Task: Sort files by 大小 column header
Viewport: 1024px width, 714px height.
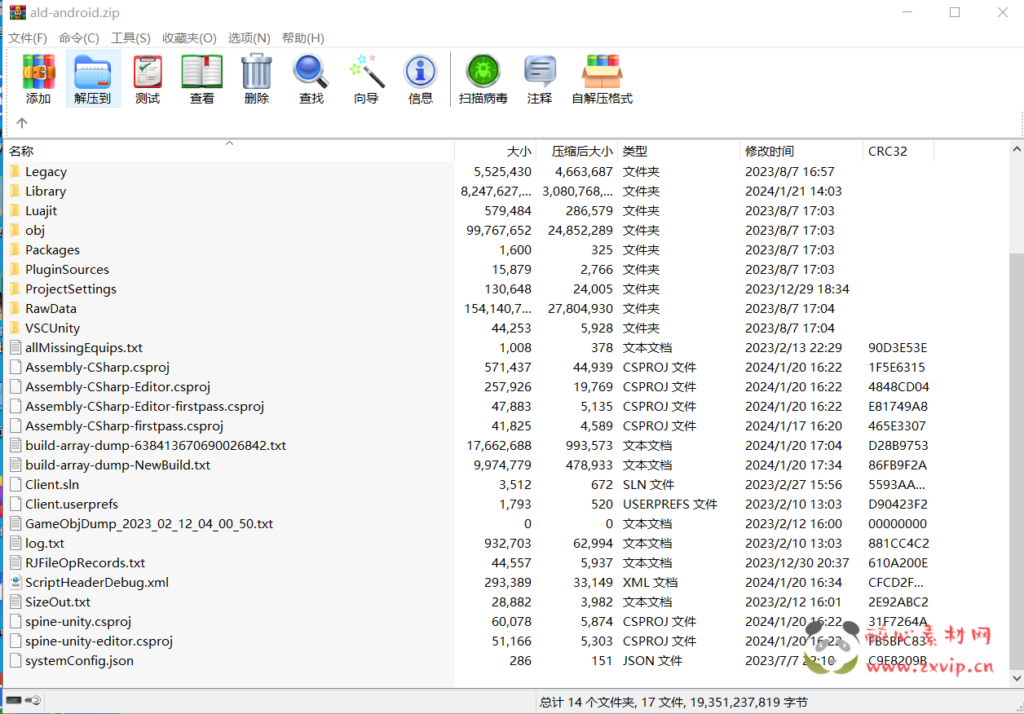Action: [518, 151]
